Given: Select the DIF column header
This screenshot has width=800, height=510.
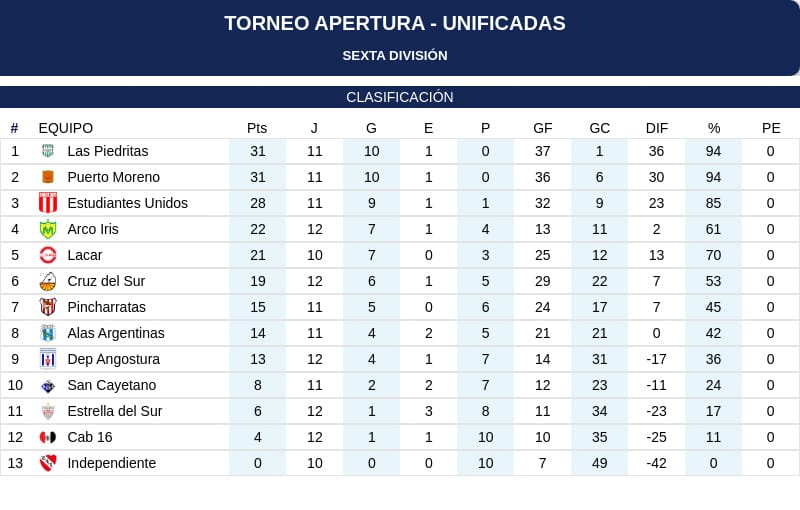Looking at the screenshot, I should click(657, 128).
